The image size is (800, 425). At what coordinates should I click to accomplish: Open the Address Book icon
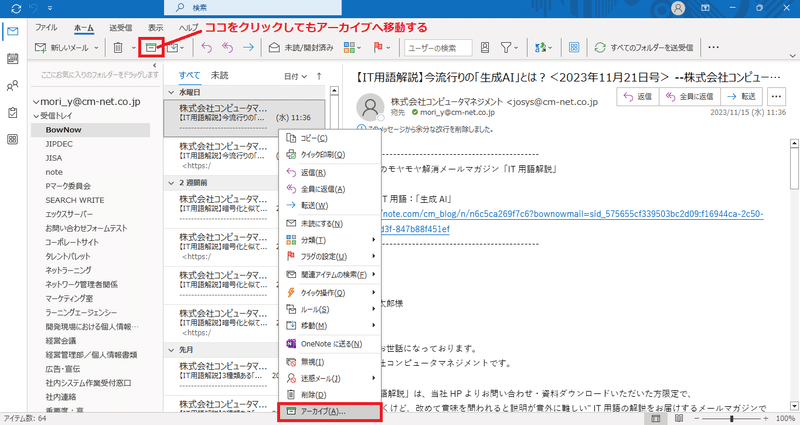click(x=485, y=47)
